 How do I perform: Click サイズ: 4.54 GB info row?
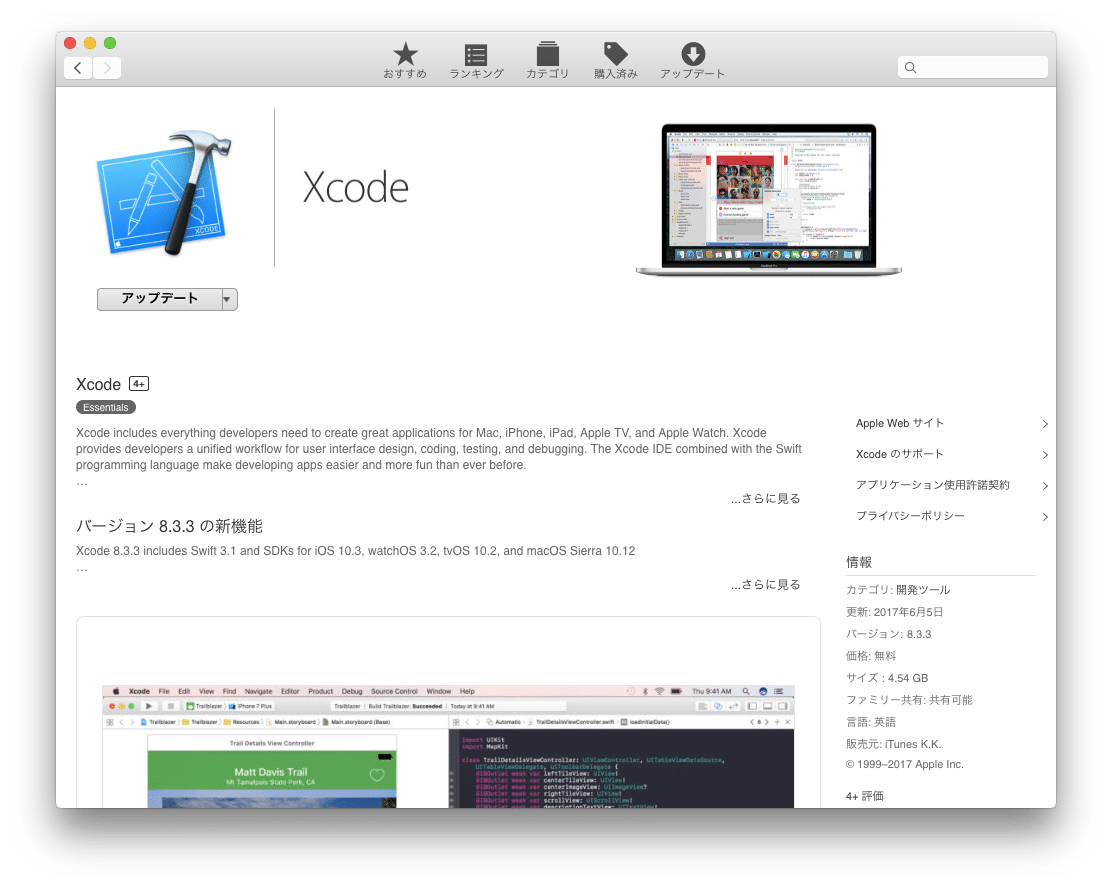coord(887,678)
